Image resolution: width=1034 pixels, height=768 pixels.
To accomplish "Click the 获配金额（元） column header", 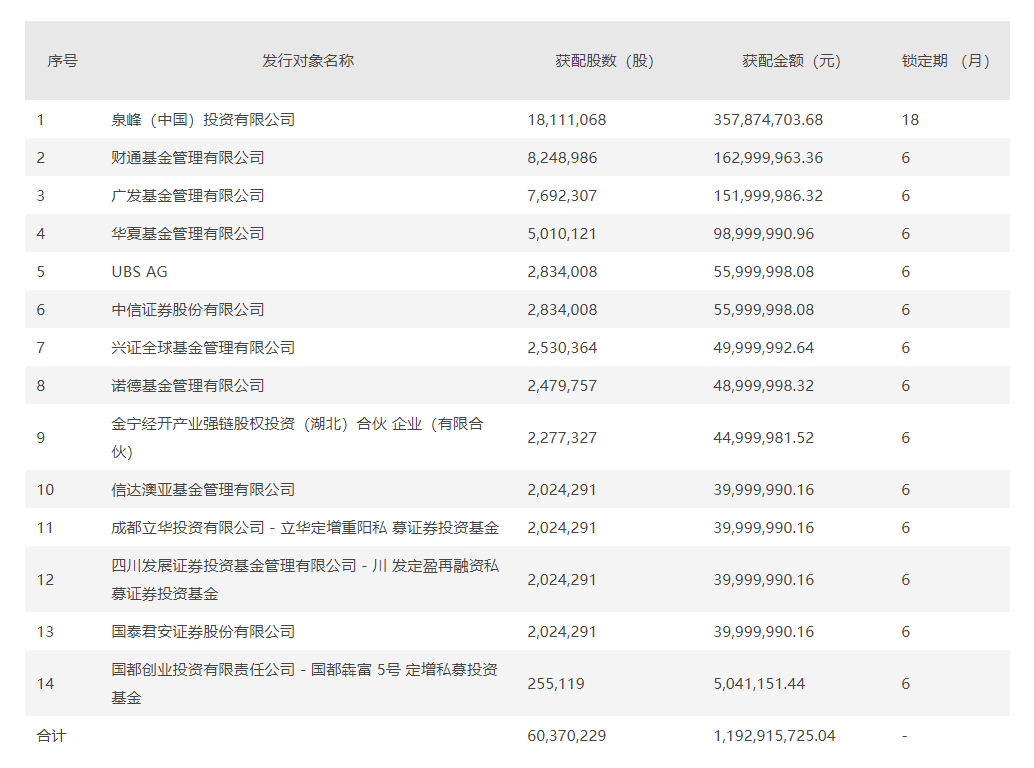I will tap(791, 61).
